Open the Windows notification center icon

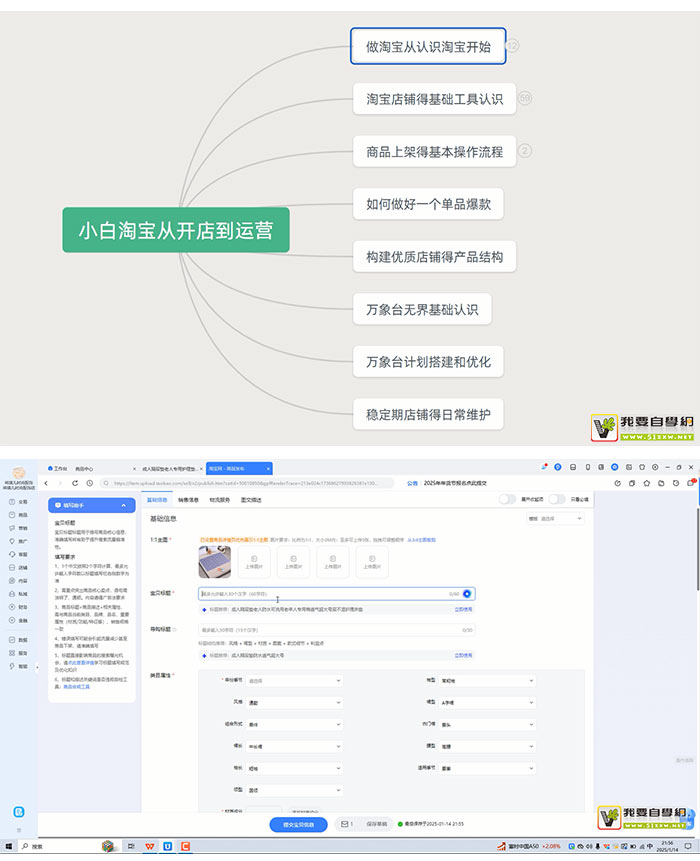point(687,846)
